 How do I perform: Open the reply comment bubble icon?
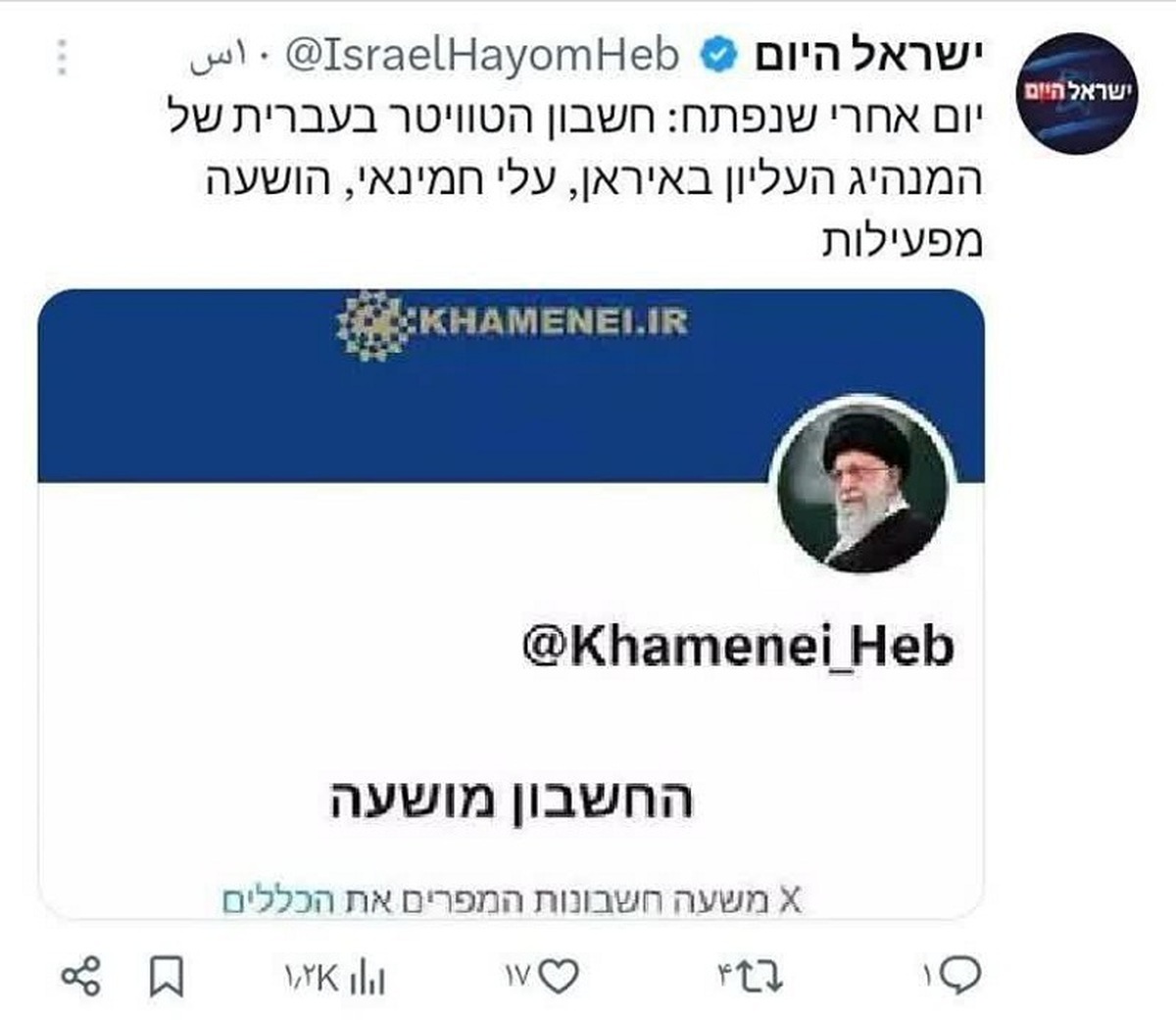[x=964, y=975]
